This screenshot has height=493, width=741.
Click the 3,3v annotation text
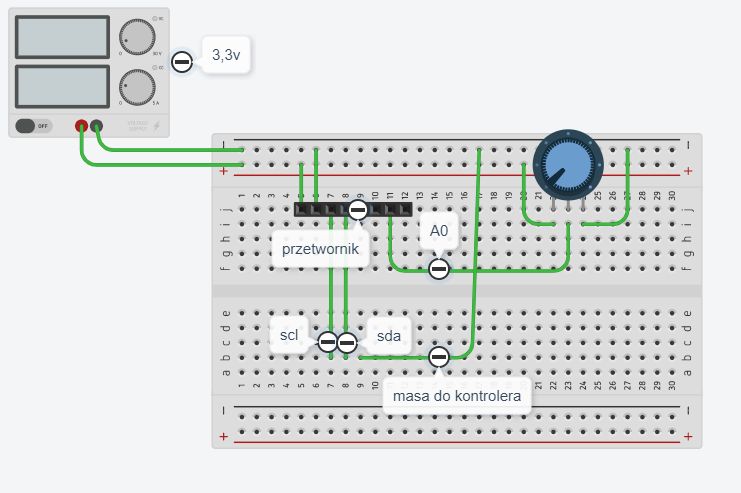pos(226,55)
